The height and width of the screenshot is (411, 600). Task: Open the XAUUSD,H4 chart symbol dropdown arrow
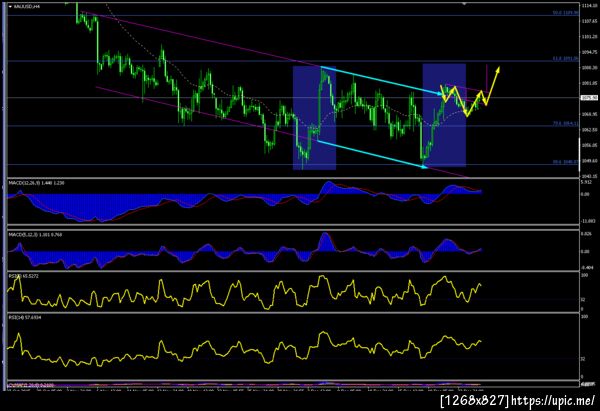point(10,7)
